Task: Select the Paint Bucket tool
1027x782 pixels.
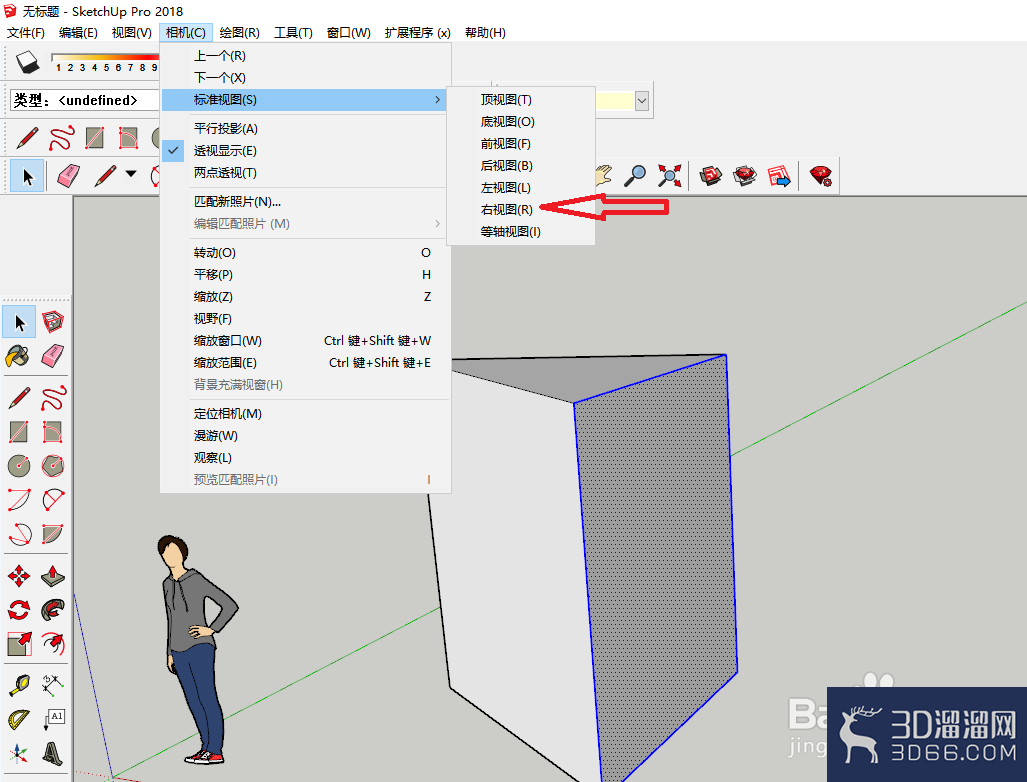Action: 18,356
